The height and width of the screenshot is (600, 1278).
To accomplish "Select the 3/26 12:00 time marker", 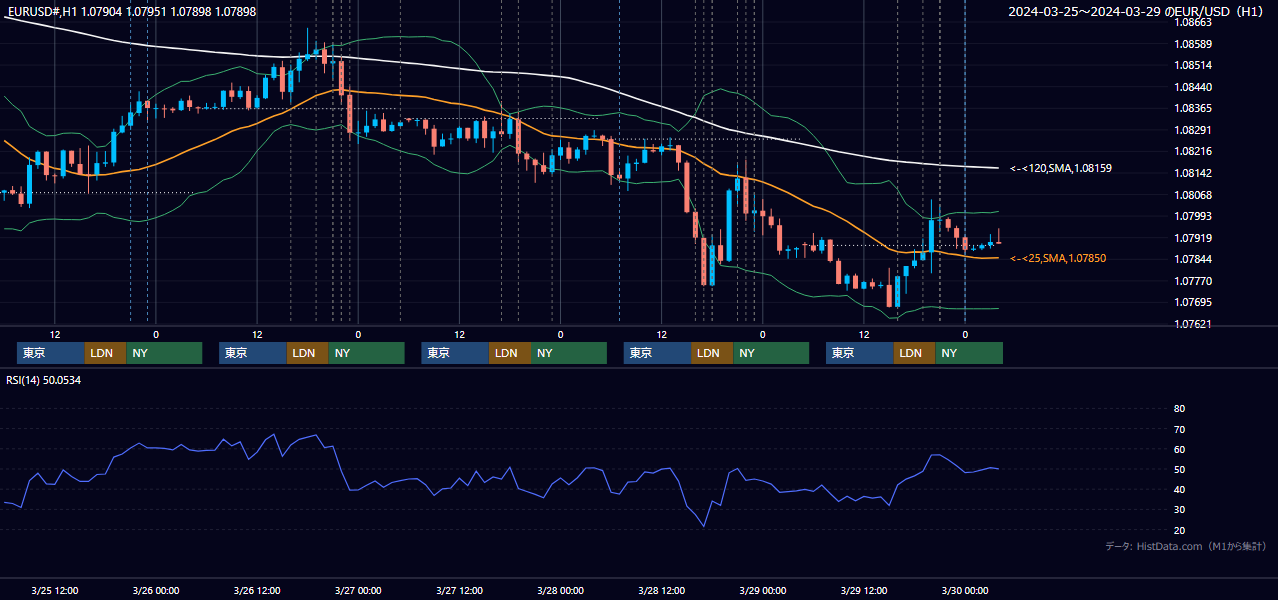I will click(x=257, y=590).
